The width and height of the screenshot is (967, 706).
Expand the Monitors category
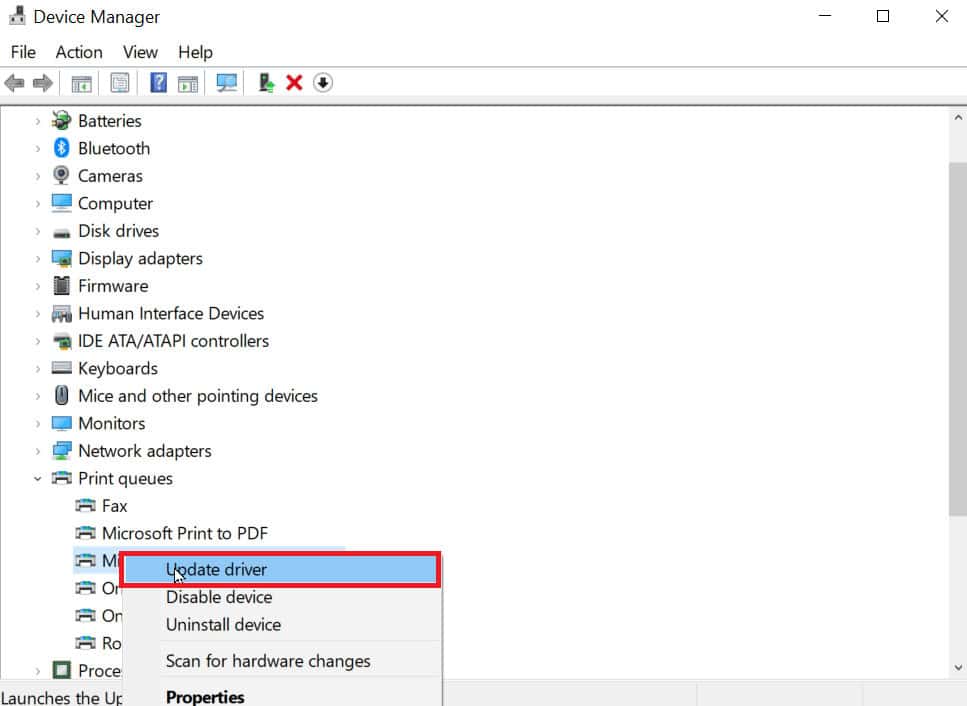(38, 424)
